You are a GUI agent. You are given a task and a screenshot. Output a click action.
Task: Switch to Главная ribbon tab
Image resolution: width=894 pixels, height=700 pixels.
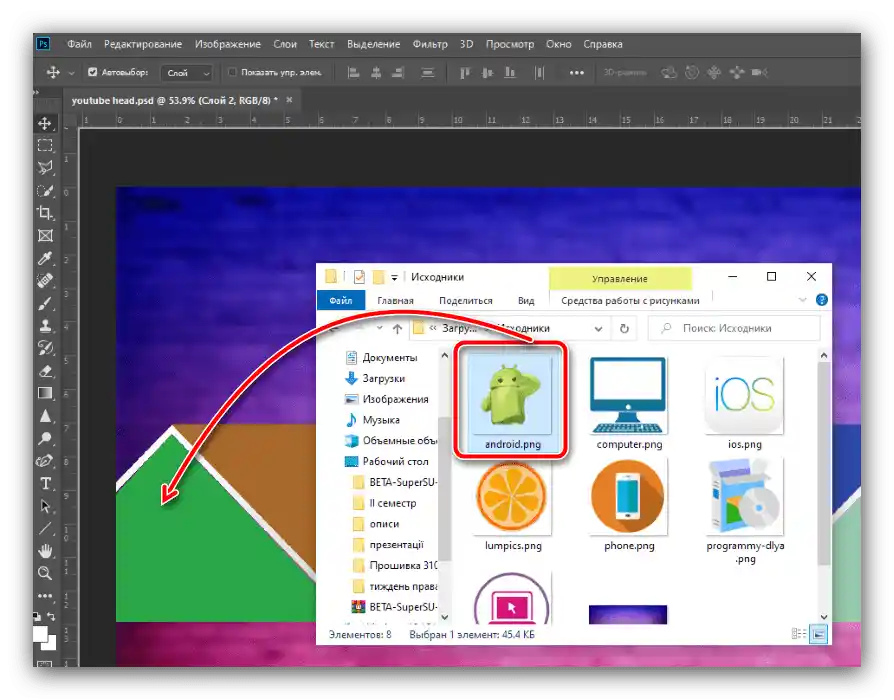pyautogui.click(x=395, y=300)
